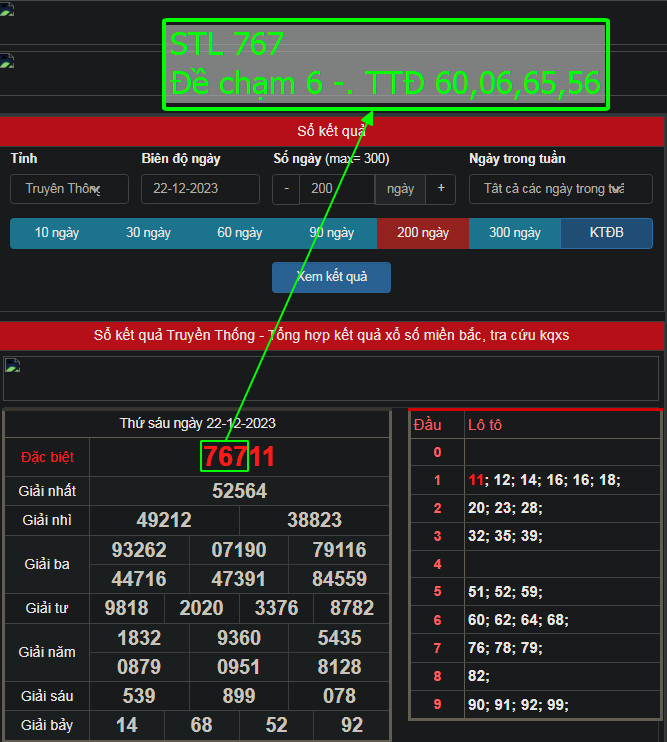Click the topmost broken image icon
667x742 pixels.
7,13
